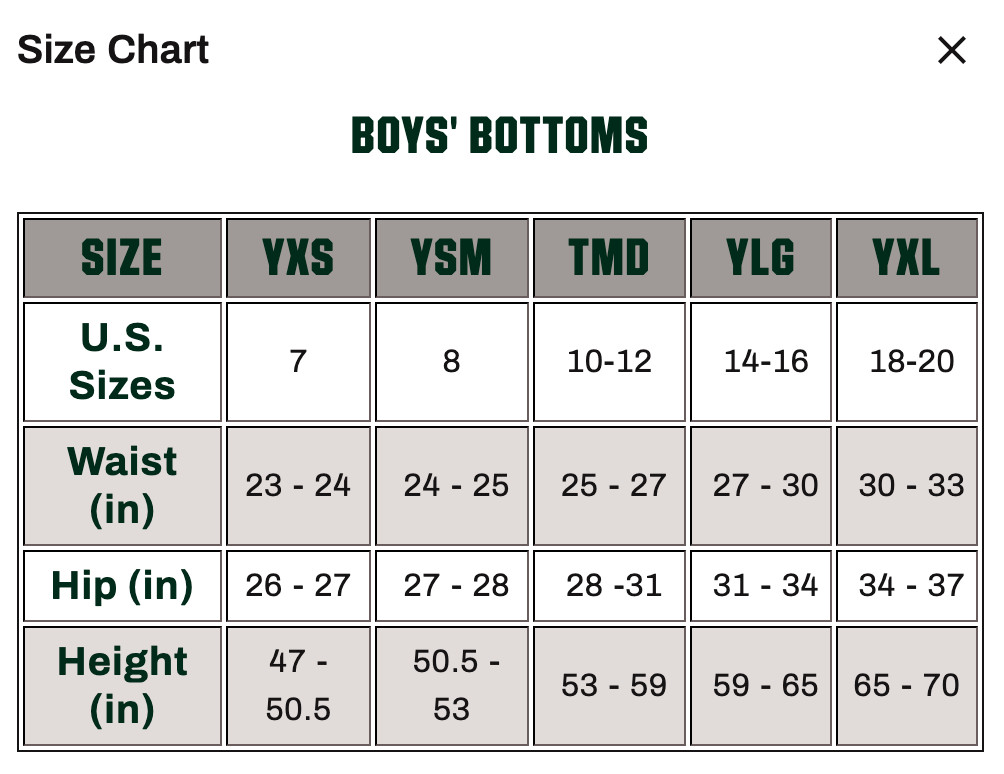The height and width of the screenshot is (774, 1004).
Task: Click the 23 - 24 waist cell
Action: pyautogui.click(x=298, y=485)
